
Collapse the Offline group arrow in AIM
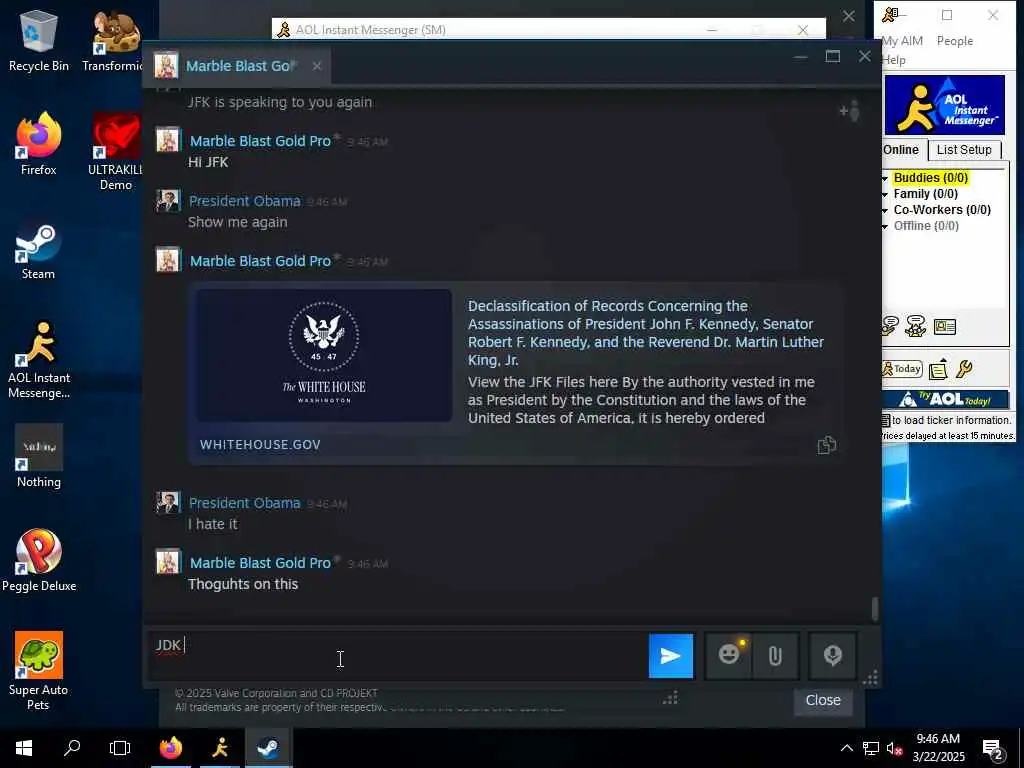point(885,227)
